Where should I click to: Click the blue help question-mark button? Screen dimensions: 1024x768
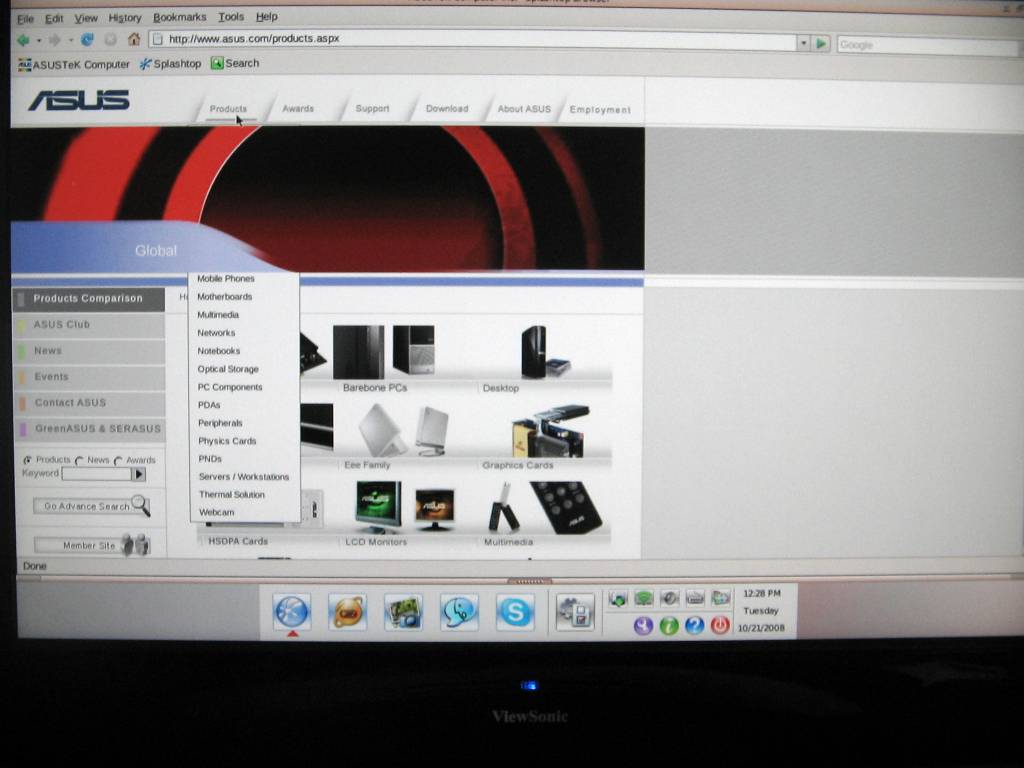(x=694, y=626)
